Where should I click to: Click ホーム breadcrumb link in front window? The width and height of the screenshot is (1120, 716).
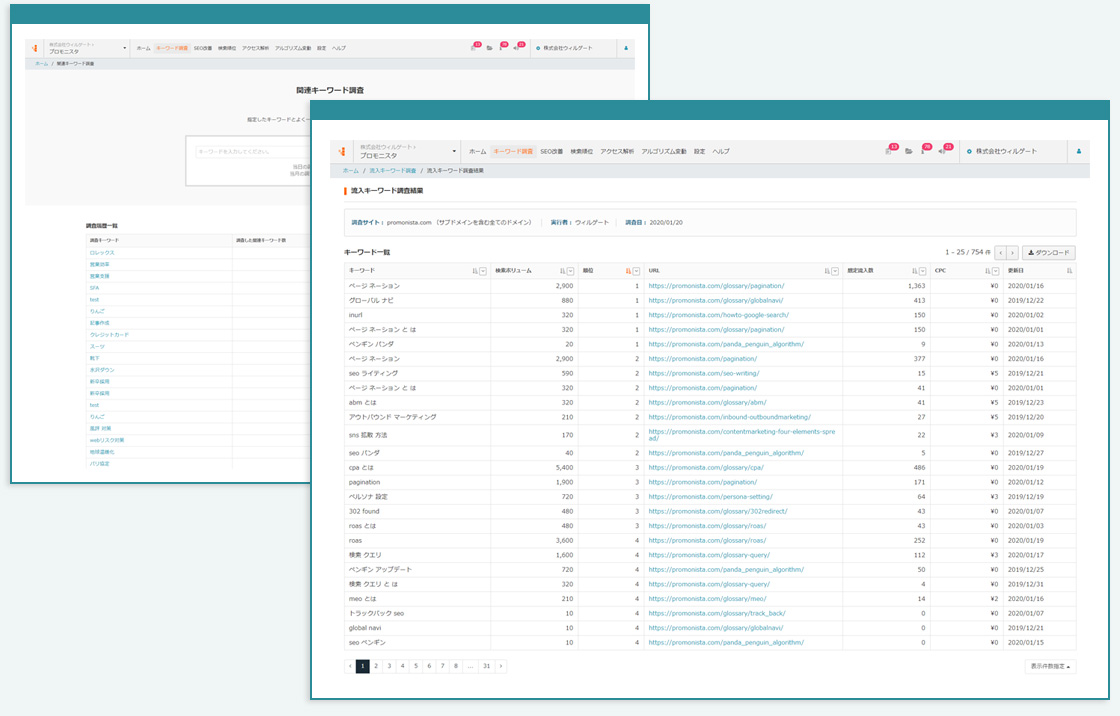coord(351,171)
